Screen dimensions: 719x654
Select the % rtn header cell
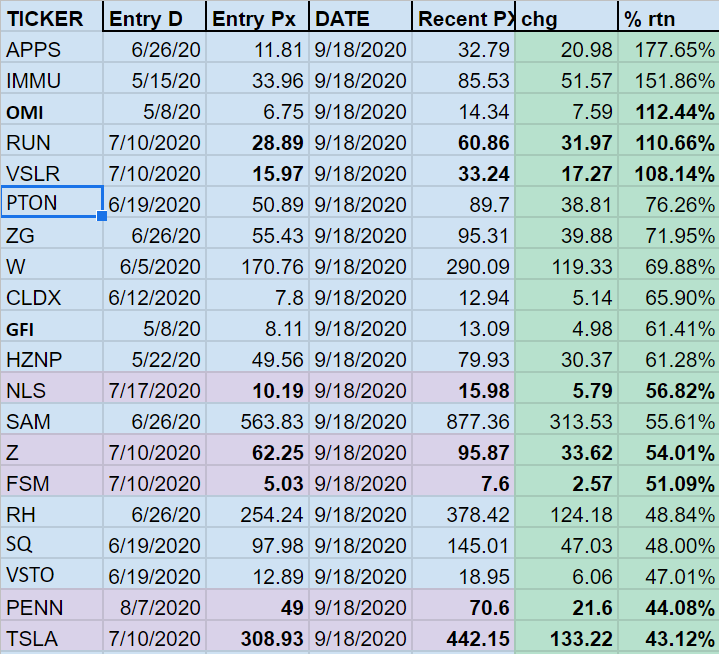669,17
